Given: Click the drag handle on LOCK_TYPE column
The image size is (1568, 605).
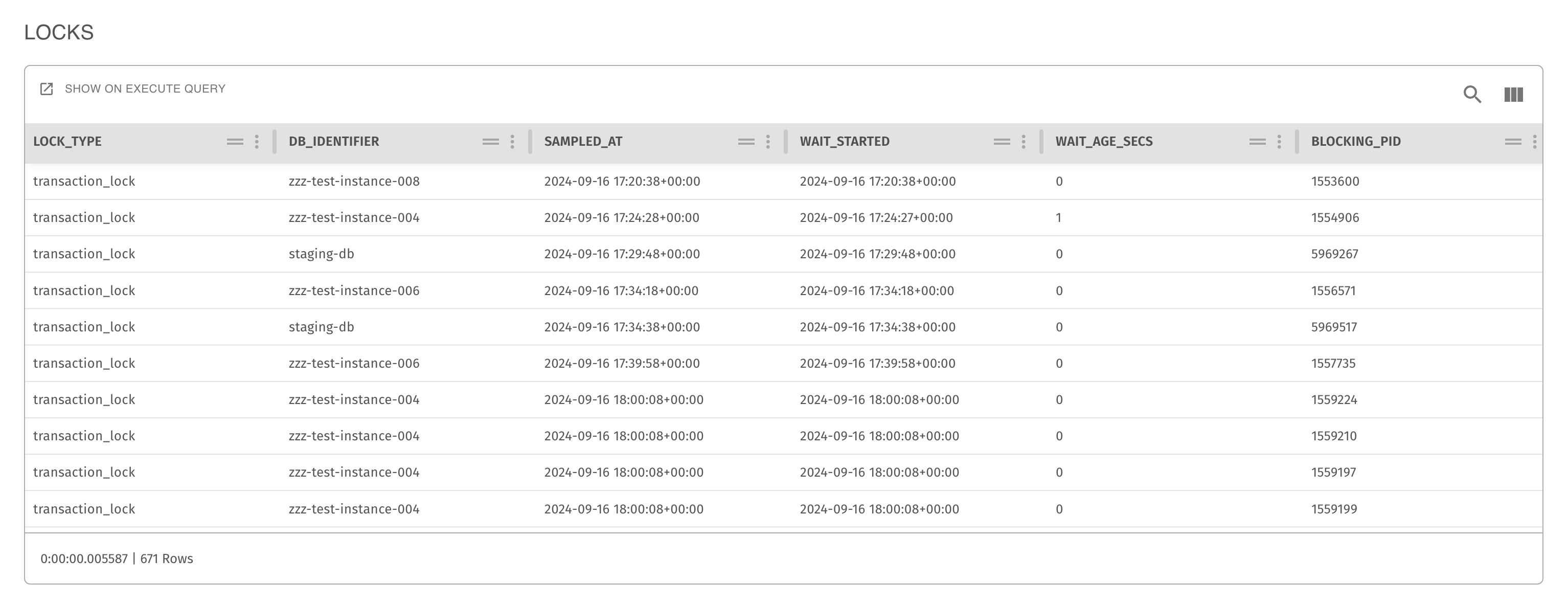Looking at the screenshot, I should click(235, 142).
